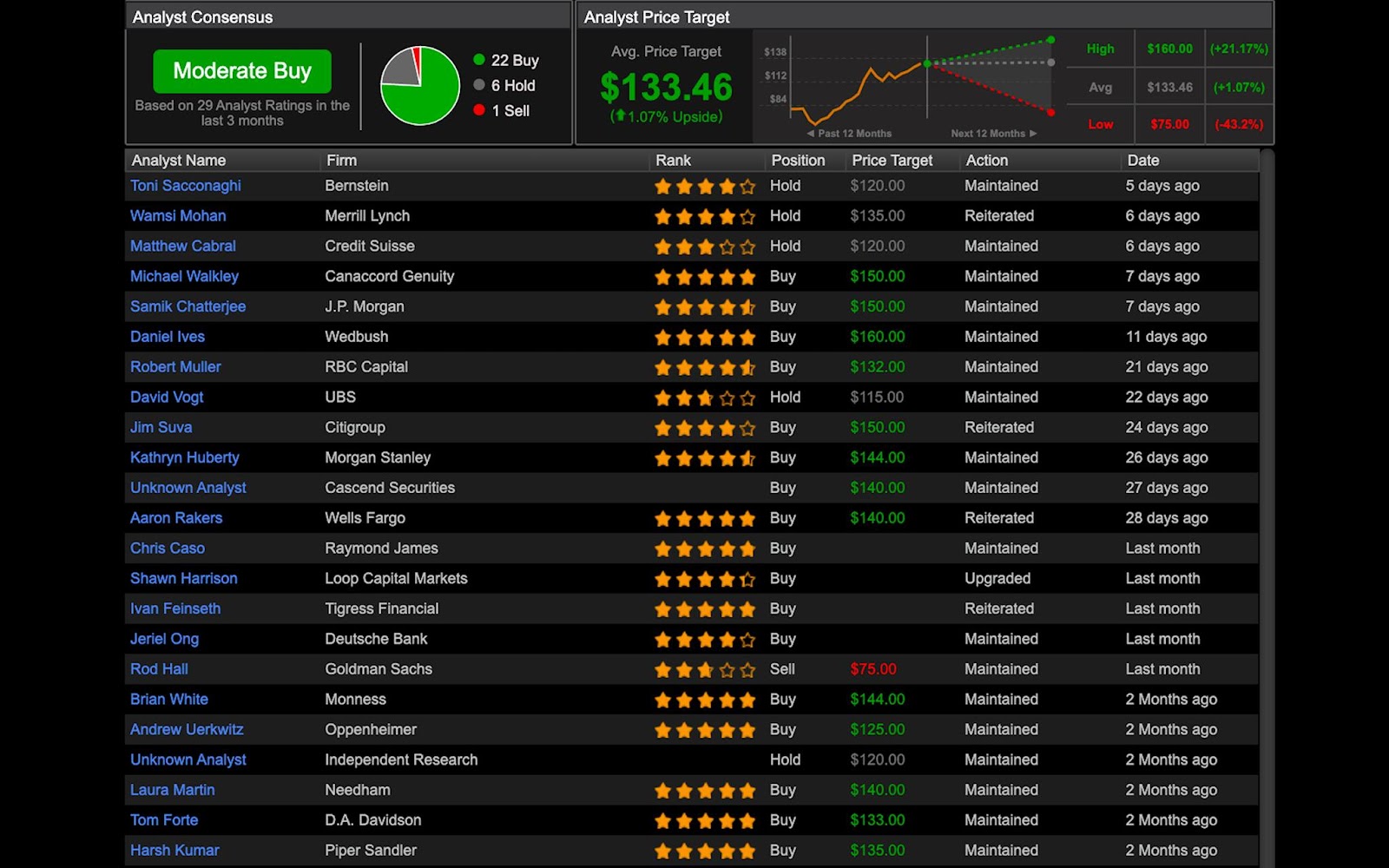Sort by Position column header
The height and width of the screenshot is (868, 1389).
[x=798, y=161]
